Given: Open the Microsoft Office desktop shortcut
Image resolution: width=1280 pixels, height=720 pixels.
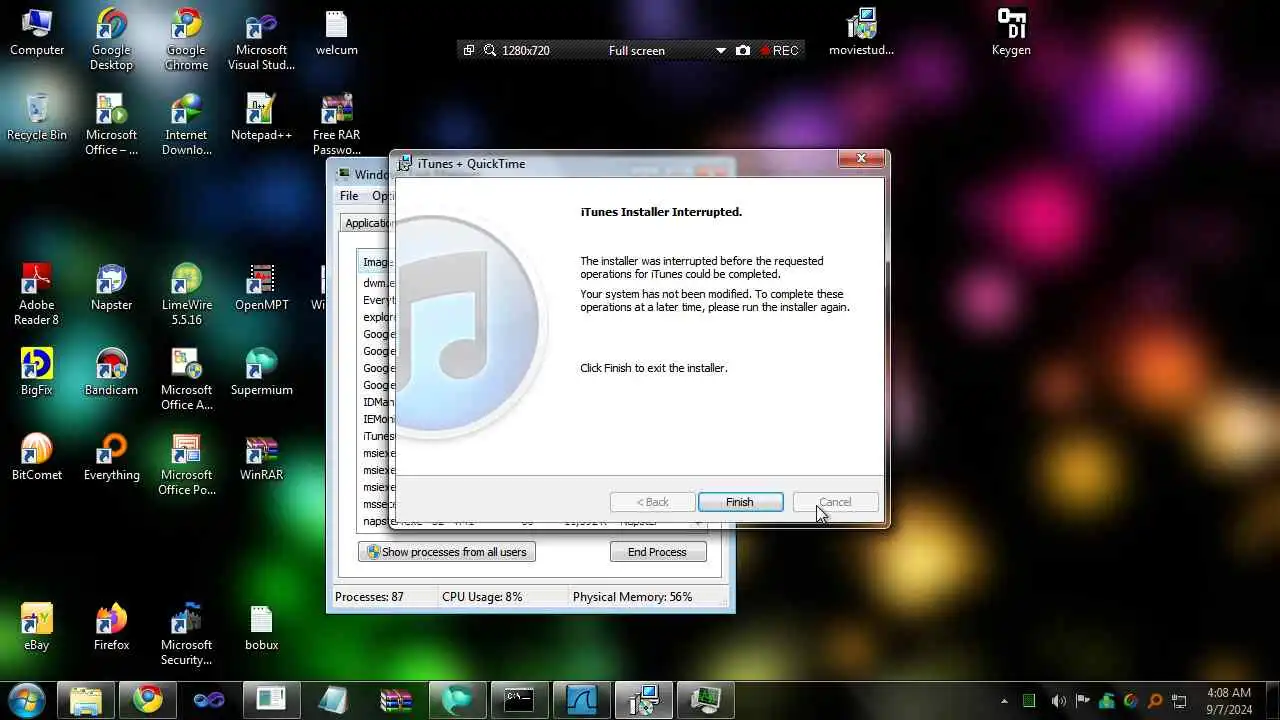Looking at the screenshot, I should pos(111,124).
